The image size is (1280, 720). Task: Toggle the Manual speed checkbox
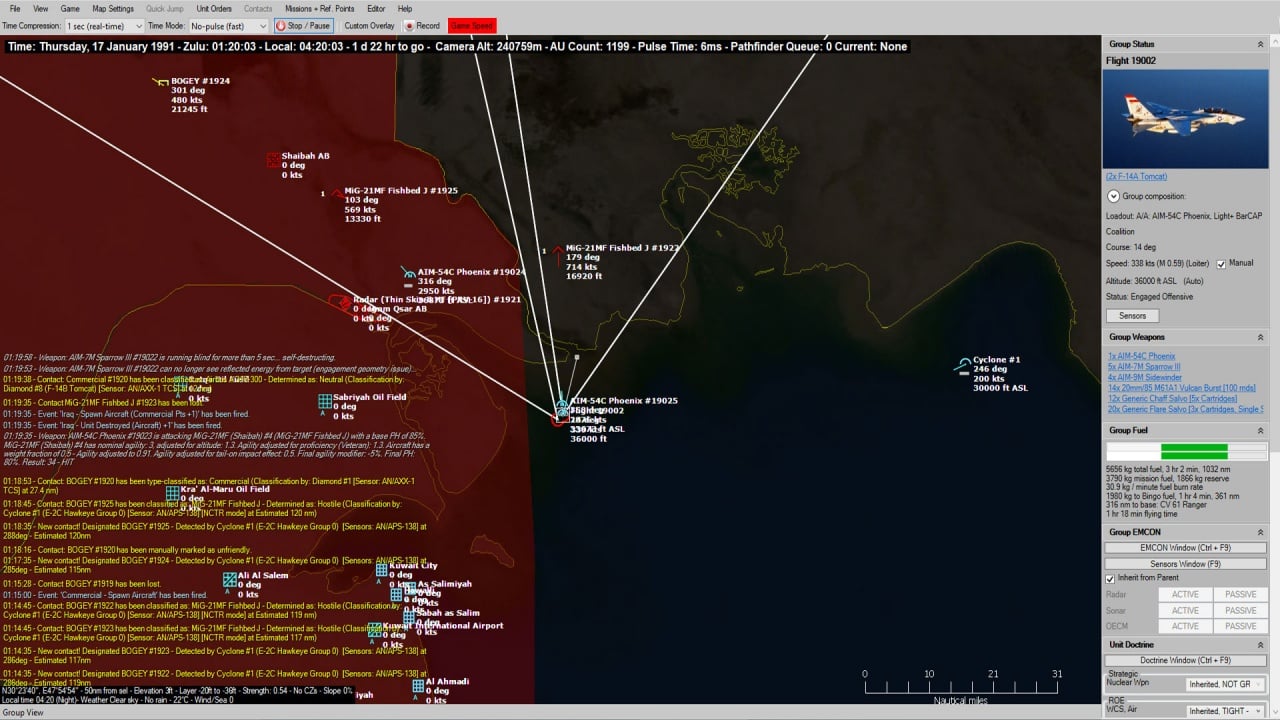1221,264
